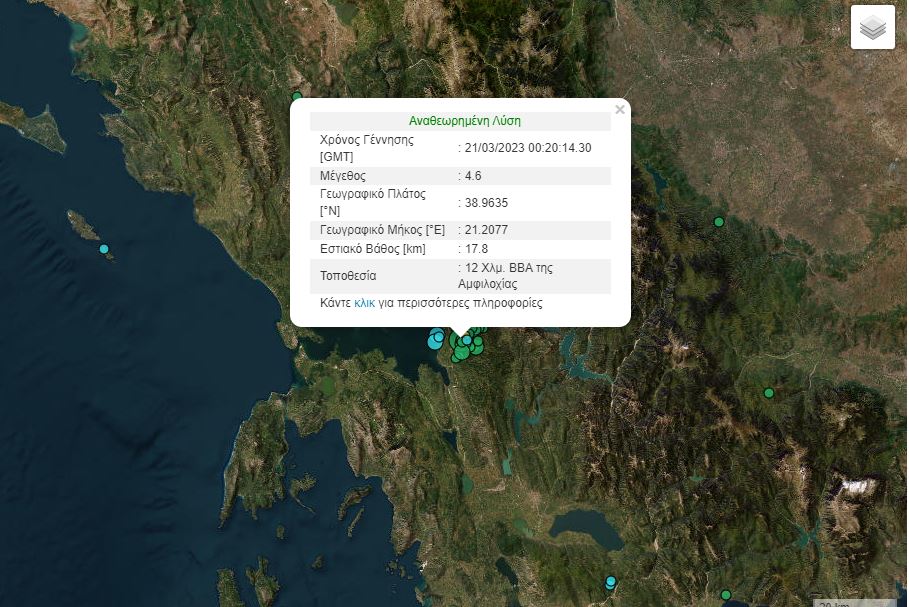Click the large green marker in the cluster

(461, 351)
